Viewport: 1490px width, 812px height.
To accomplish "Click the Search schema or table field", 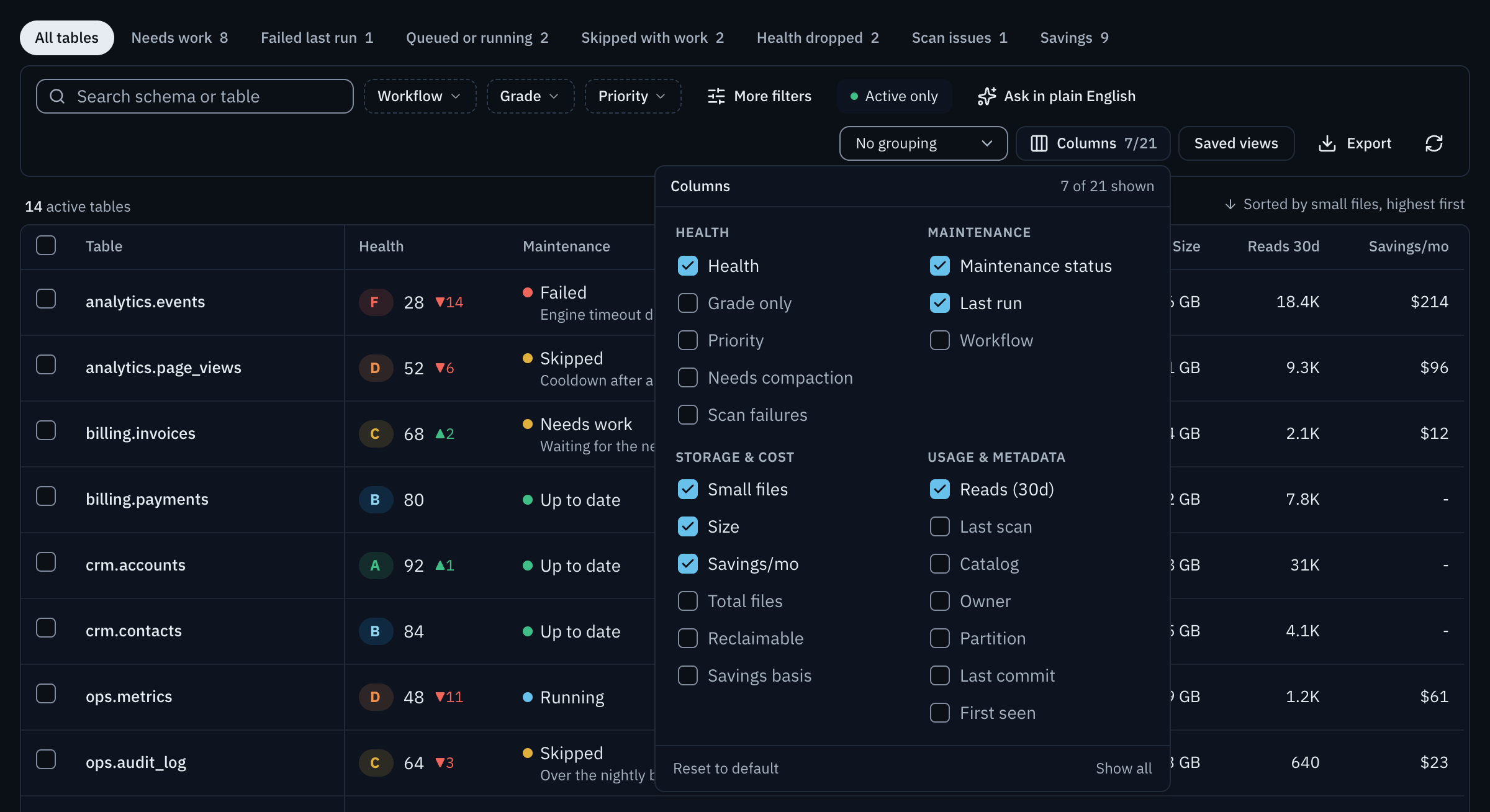I will pyautogui.click(x=195, y=96).
